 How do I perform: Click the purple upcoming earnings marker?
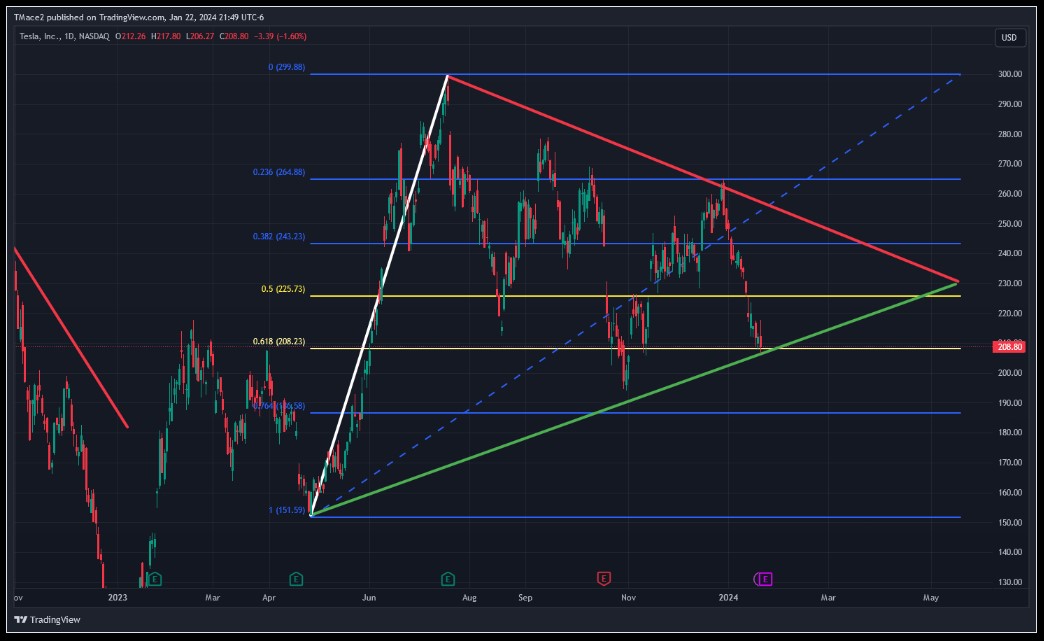point(764,578)
